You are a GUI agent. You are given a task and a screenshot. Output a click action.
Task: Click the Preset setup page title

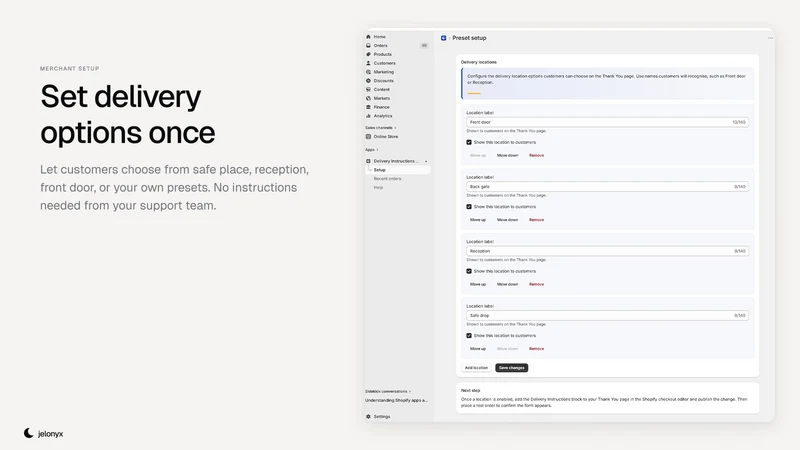tap(469, 38)
